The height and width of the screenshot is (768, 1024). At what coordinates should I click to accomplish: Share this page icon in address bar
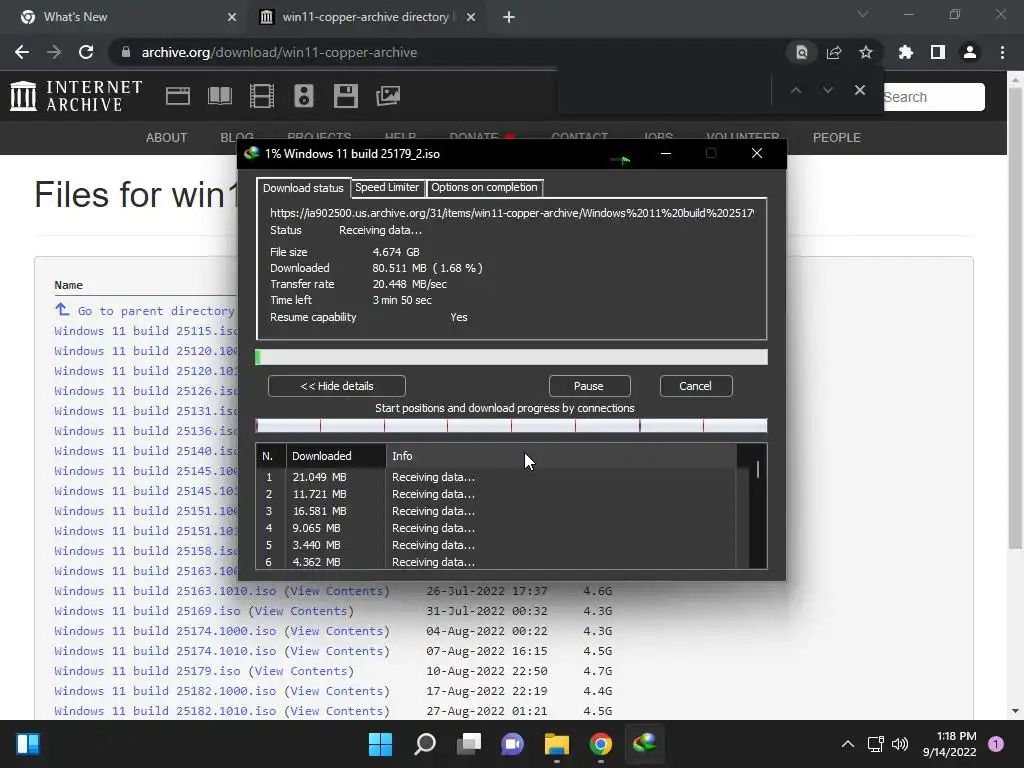tap(834, 52)
